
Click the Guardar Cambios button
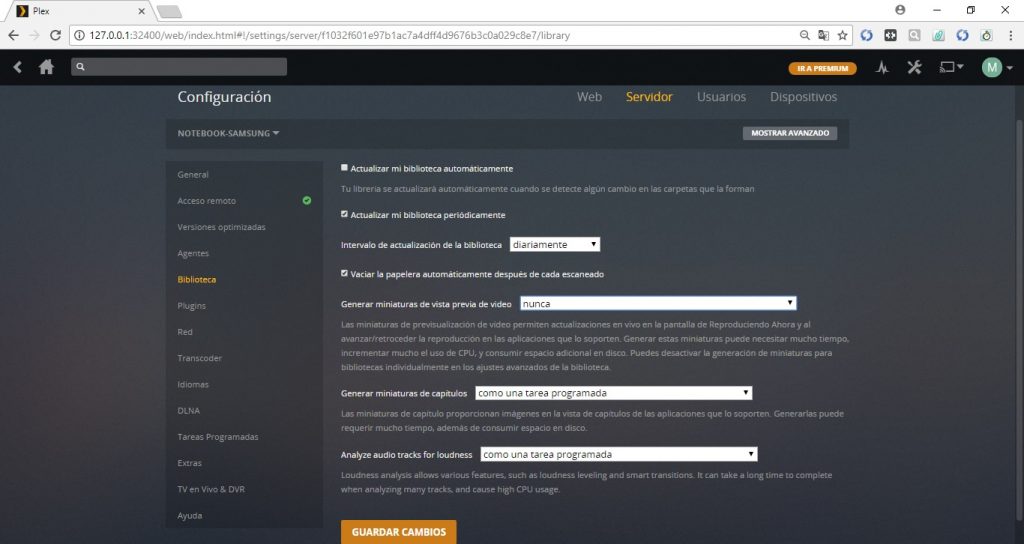click(x=398, y=531)
